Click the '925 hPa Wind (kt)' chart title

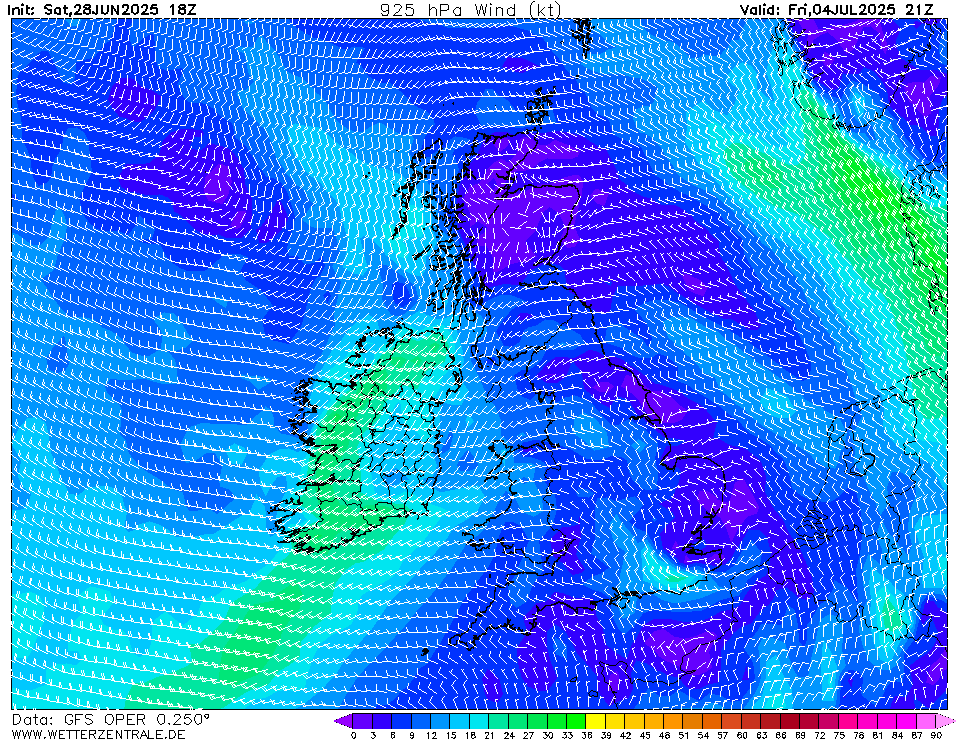pos(470,9)
